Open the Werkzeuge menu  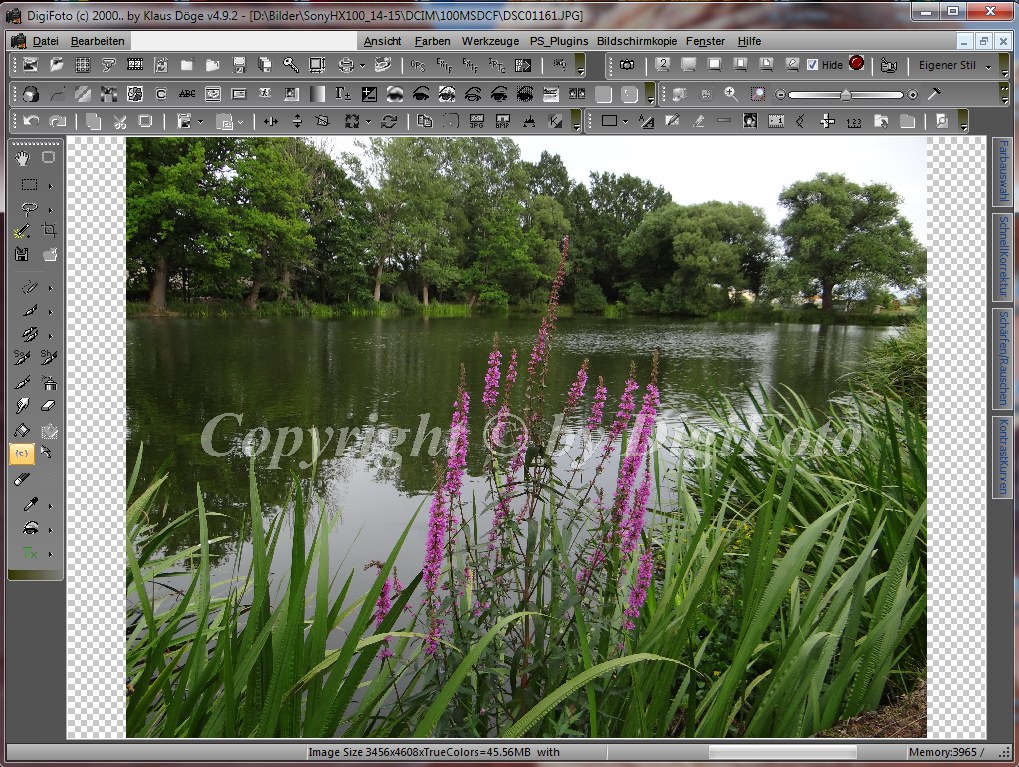click(x=489, y=41)
